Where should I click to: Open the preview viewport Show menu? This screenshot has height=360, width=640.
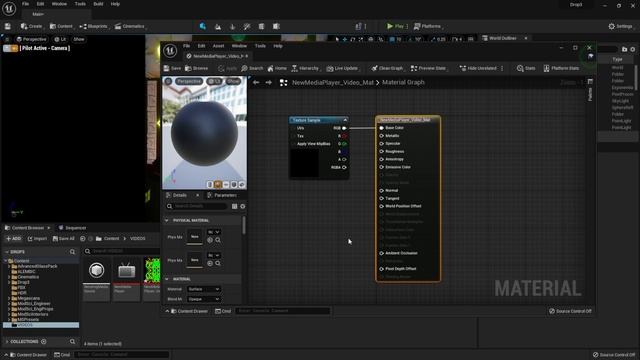233,81
